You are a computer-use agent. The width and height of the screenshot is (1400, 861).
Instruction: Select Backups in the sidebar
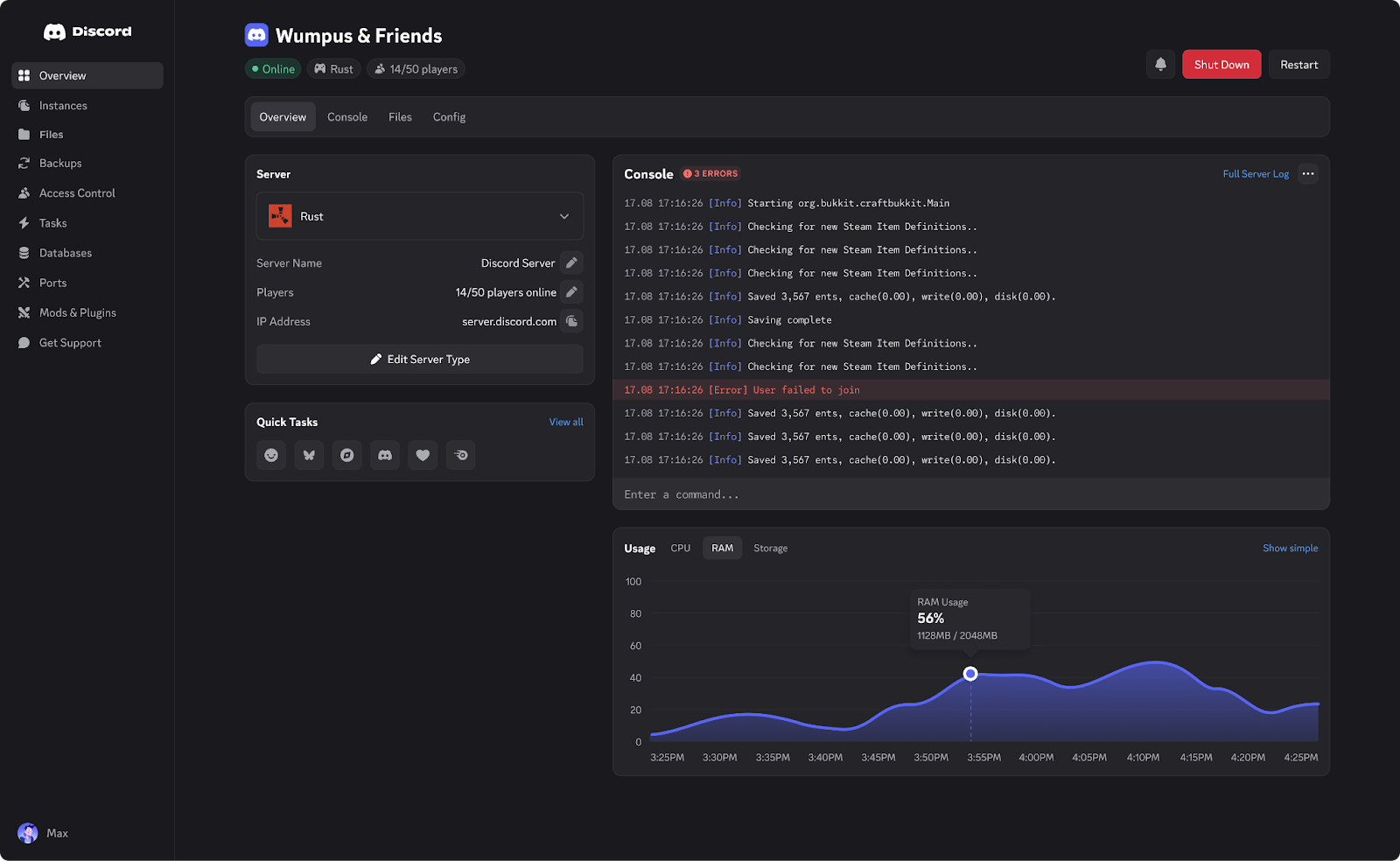[x=60, y=163]
